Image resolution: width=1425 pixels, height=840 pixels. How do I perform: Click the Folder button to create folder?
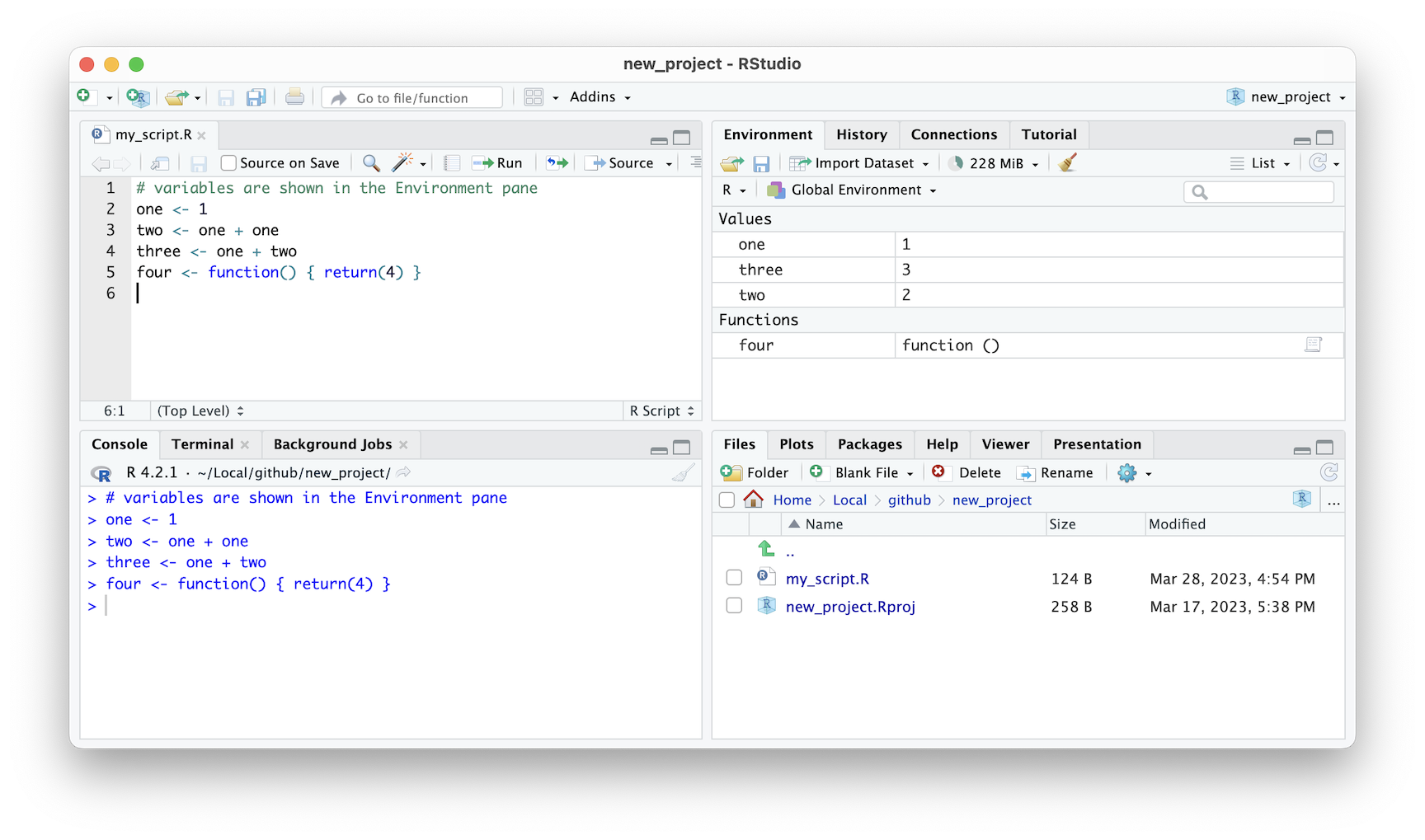755,472
